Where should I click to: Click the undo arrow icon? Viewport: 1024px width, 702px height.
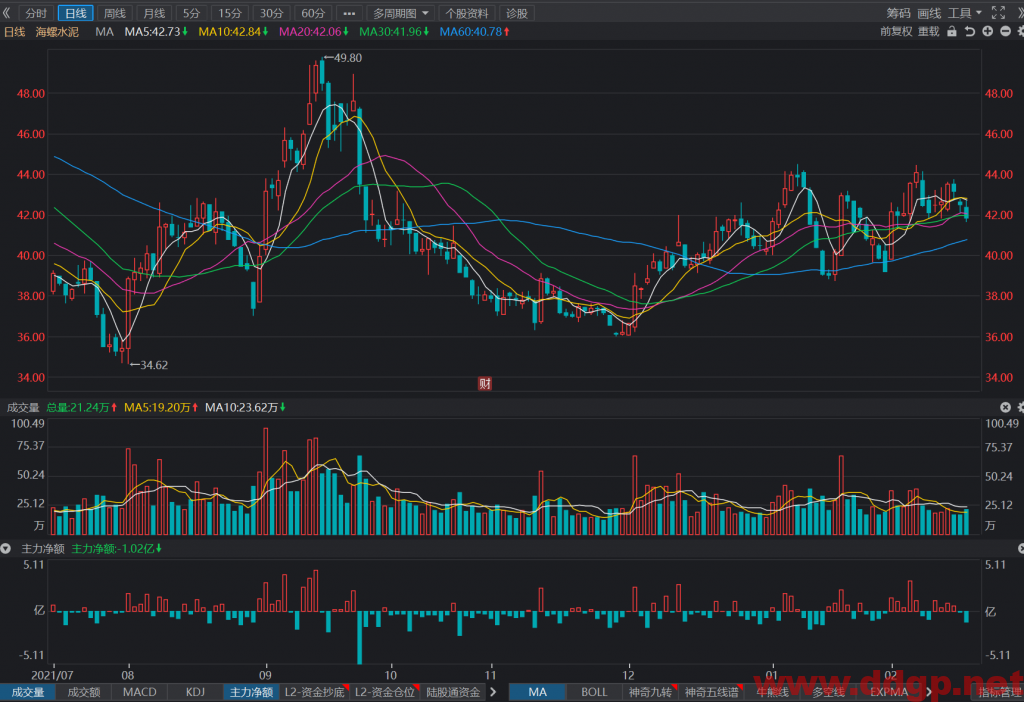[x=970, y=31]
